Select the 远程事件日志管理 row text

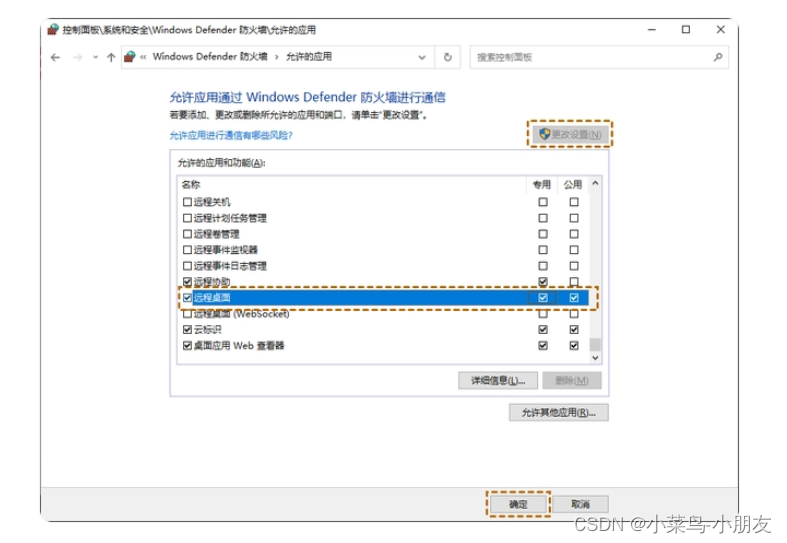coord(230,265)
